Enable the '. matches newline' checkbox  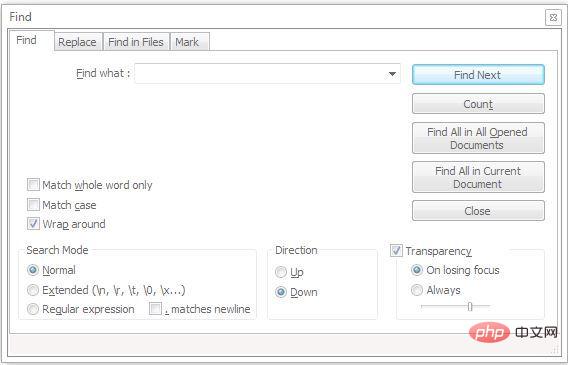[155, 309]
